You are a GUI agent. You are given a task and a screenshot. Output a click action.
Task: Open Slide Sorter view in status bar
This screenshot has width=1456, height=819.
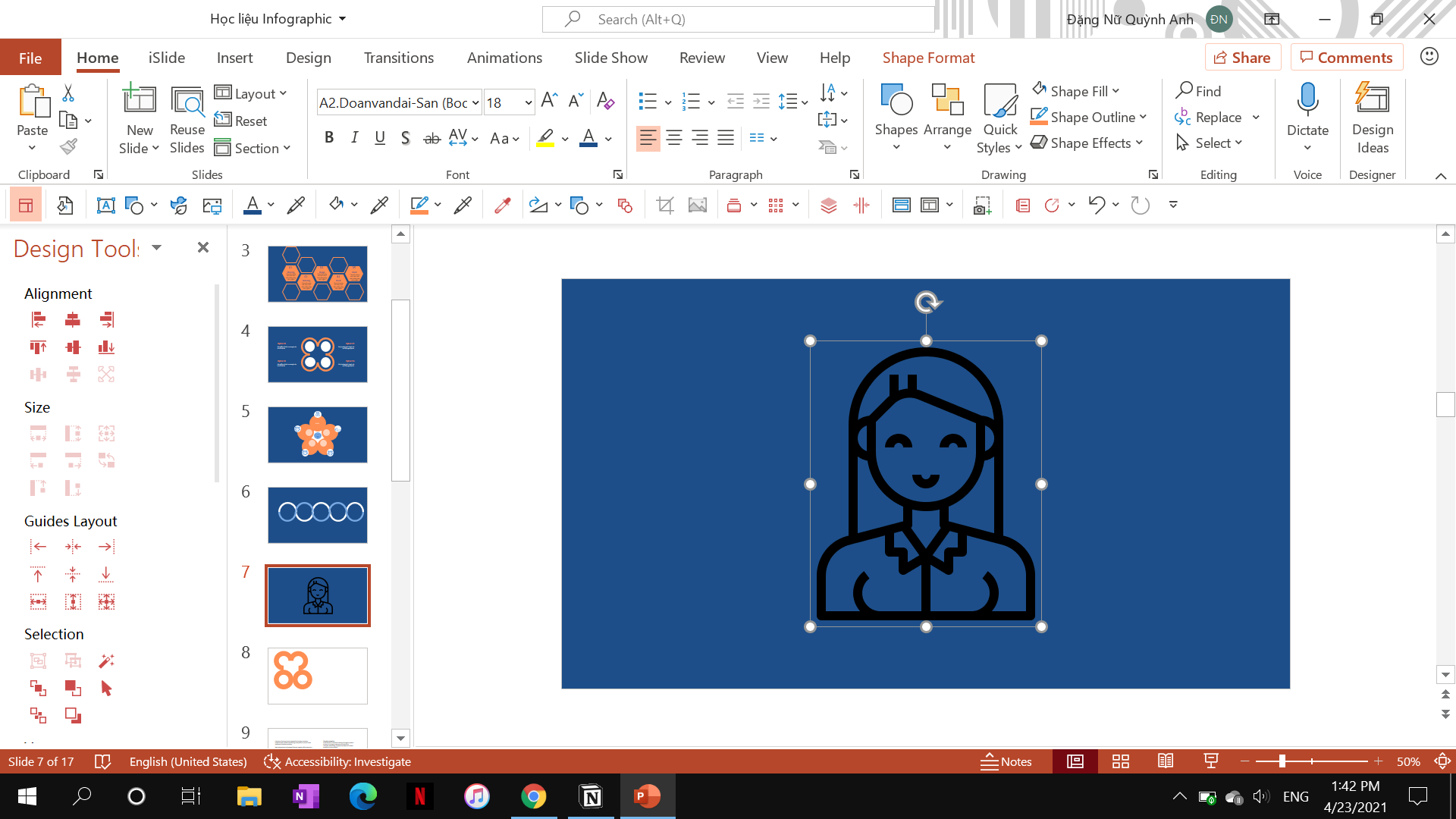coord(1121,761)
